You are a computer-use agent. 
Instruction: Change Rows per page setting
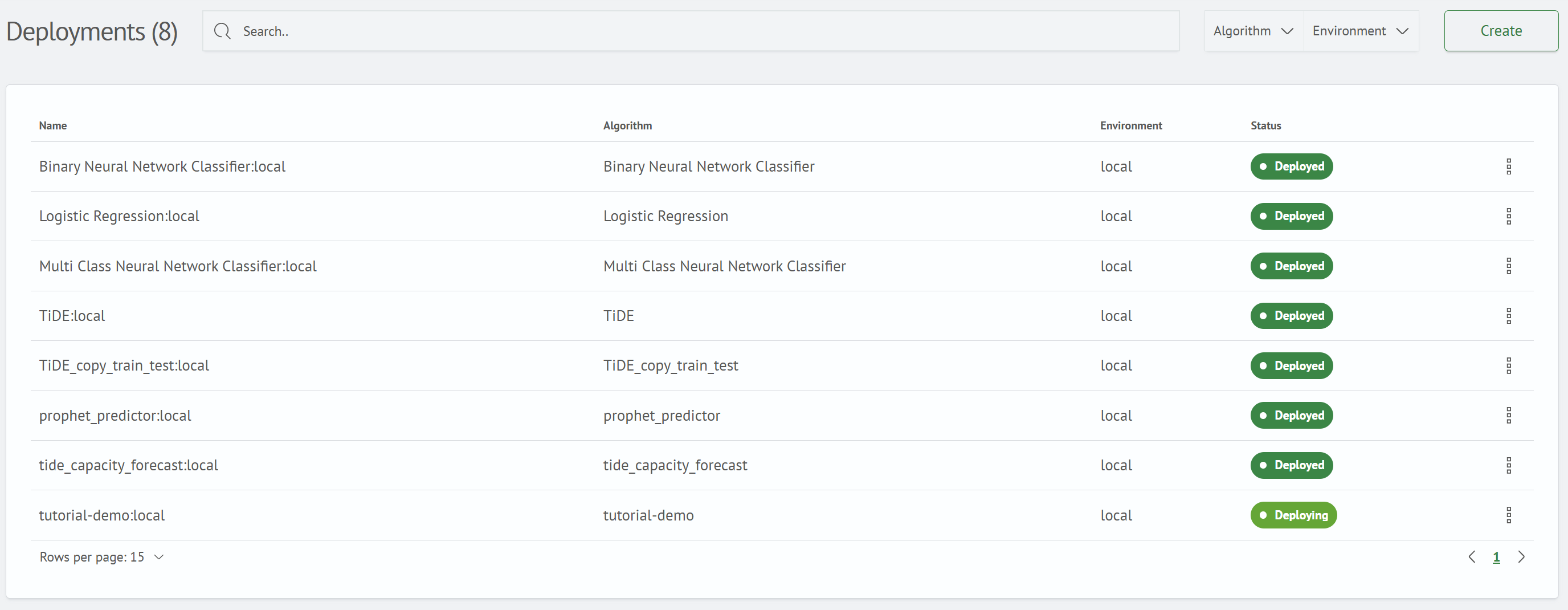coord(101,557)
